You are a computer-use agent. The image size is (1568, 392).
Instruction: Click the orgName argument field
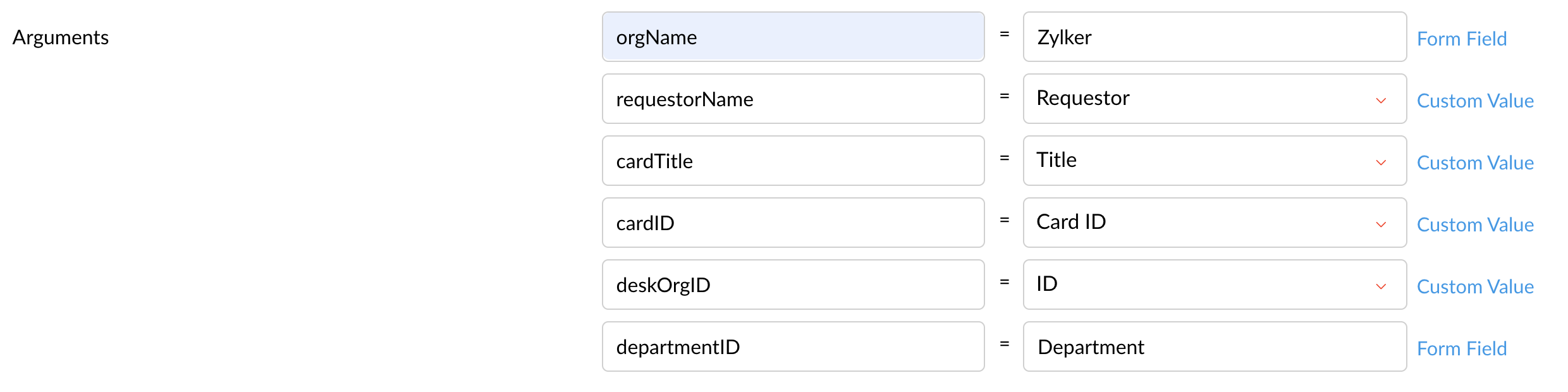[793, 37]
